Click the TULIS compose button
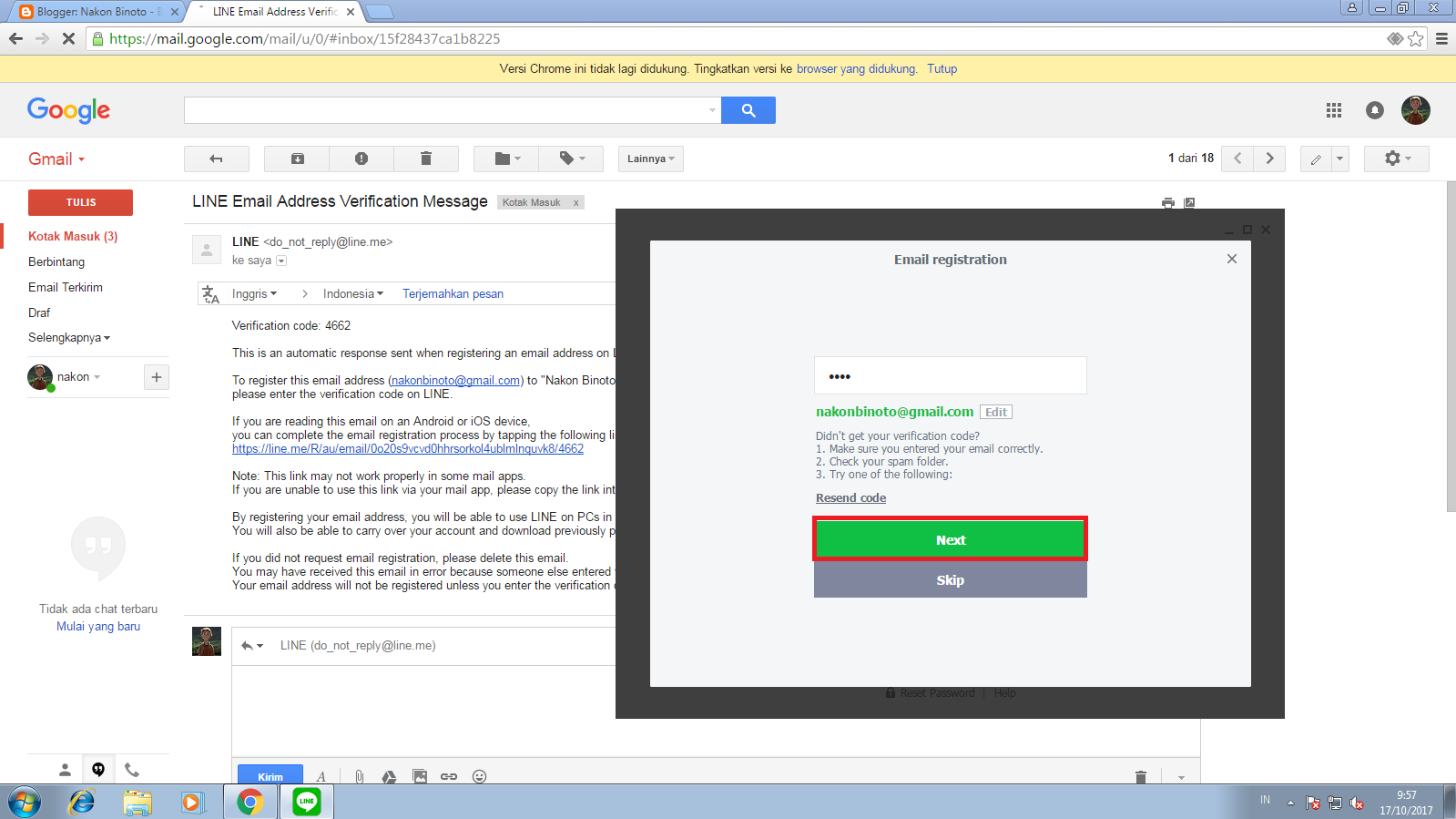This screenshot has height=819, width=1456. tap(80, 202)
